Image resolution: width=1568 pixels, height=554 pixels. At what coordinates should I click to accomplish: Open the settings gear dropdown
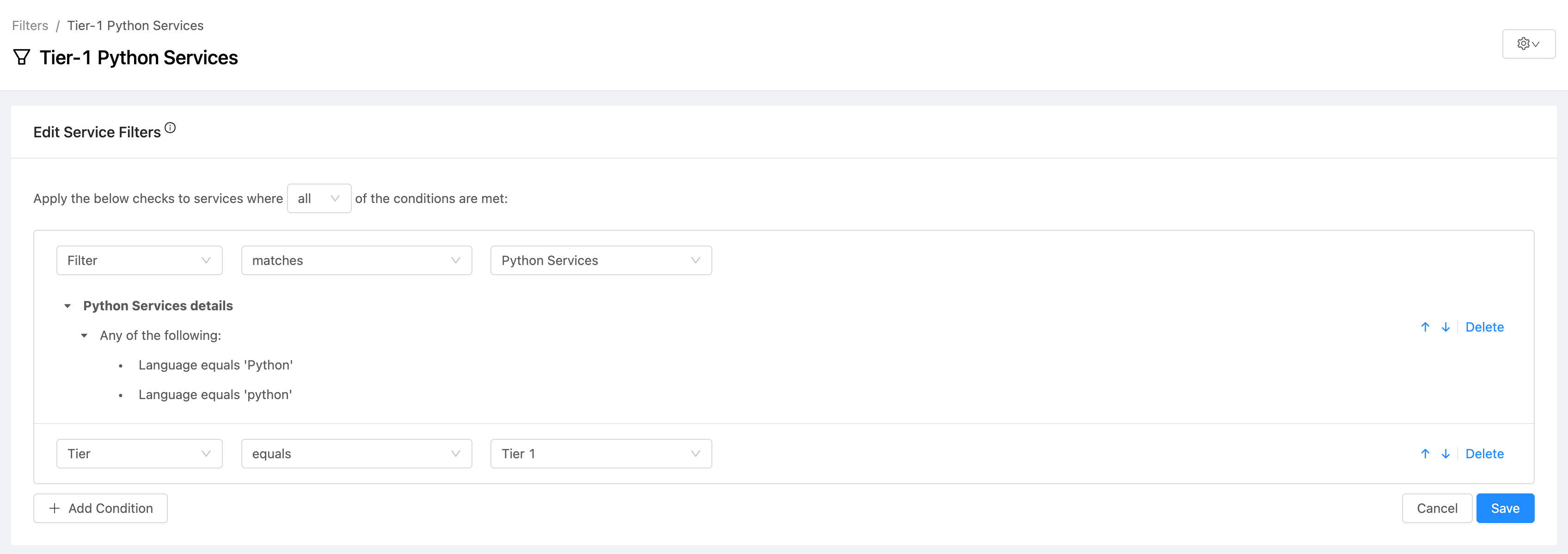[1528, 44]
